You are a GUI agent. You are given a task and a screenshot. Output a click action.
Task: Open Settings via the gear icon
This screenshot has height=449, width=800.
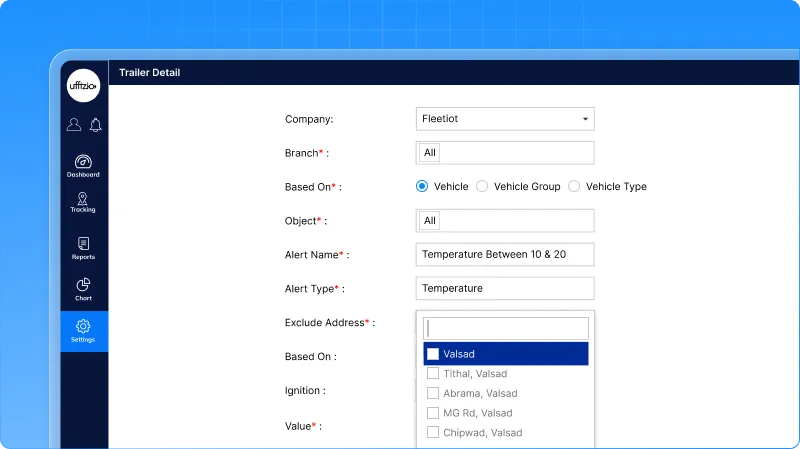click(83, 330)
